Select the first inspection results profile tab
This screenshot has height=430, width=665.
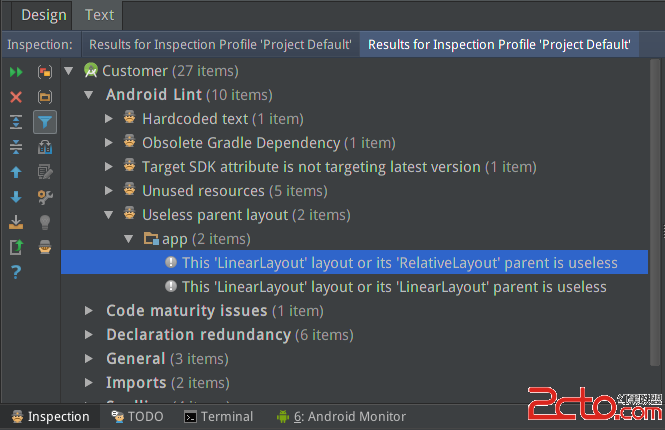(220, 45)
